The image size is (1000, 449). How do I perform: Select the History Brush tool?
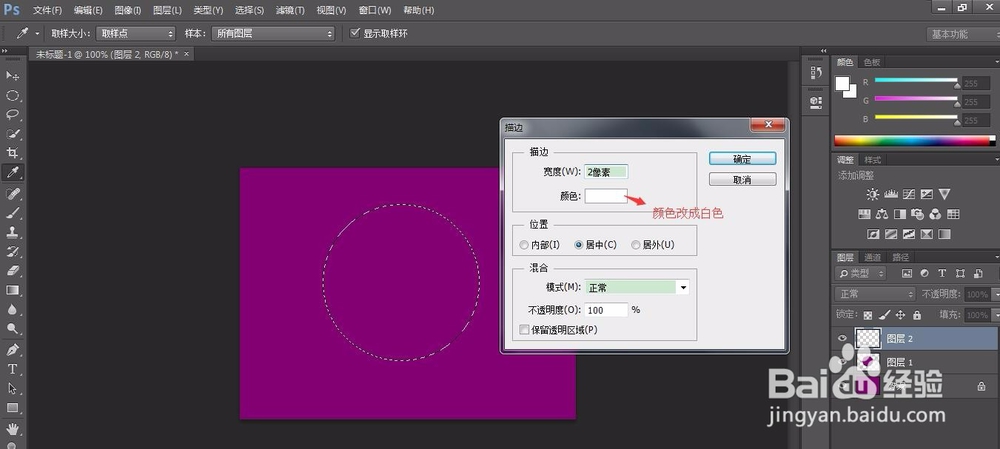12,251
